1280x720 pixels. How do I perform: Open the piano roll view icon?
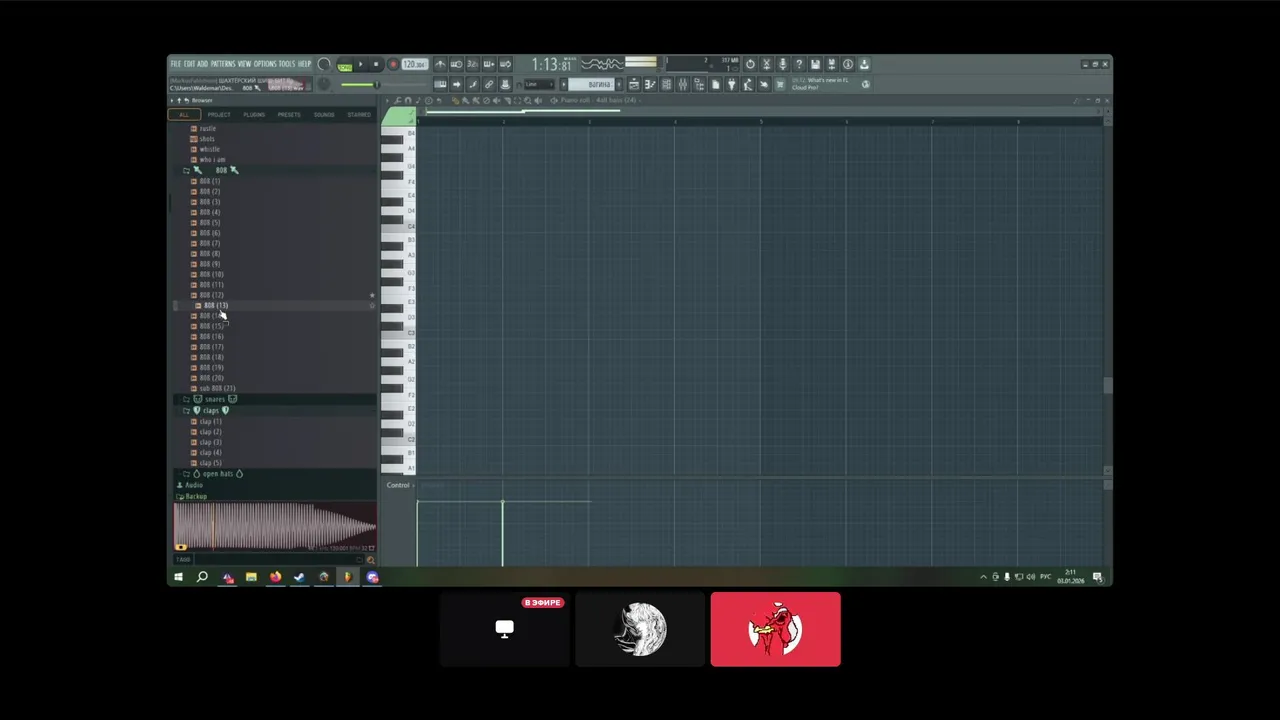click(x=650, y=84)
